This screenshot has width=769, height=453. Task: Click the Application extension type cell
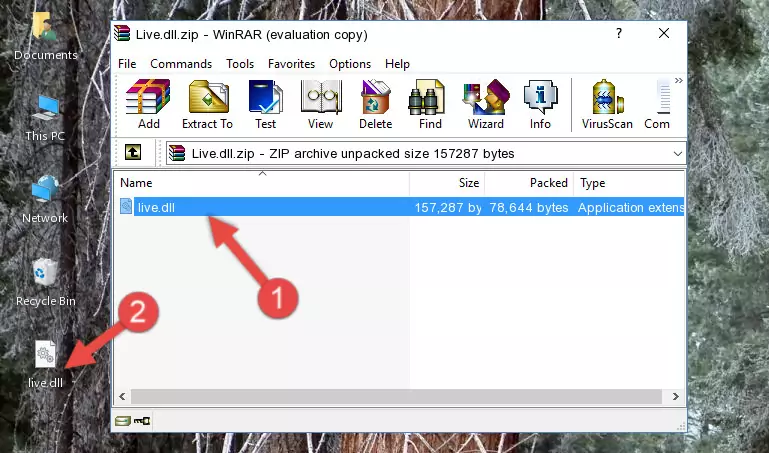(x=631, y=207)
